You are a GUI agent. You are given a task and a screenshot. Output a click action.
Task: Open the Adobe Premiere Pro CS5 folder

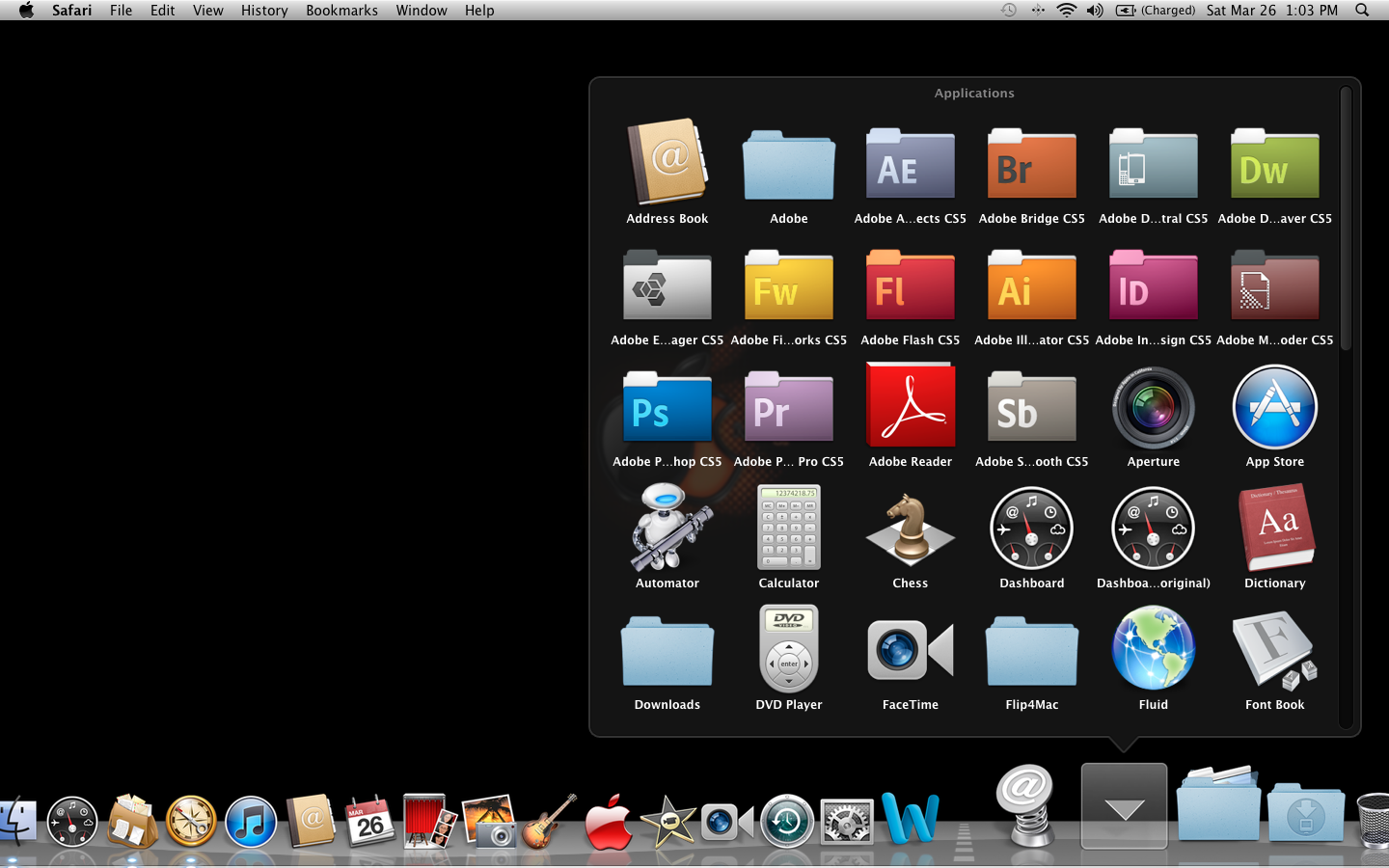[789, 407]
